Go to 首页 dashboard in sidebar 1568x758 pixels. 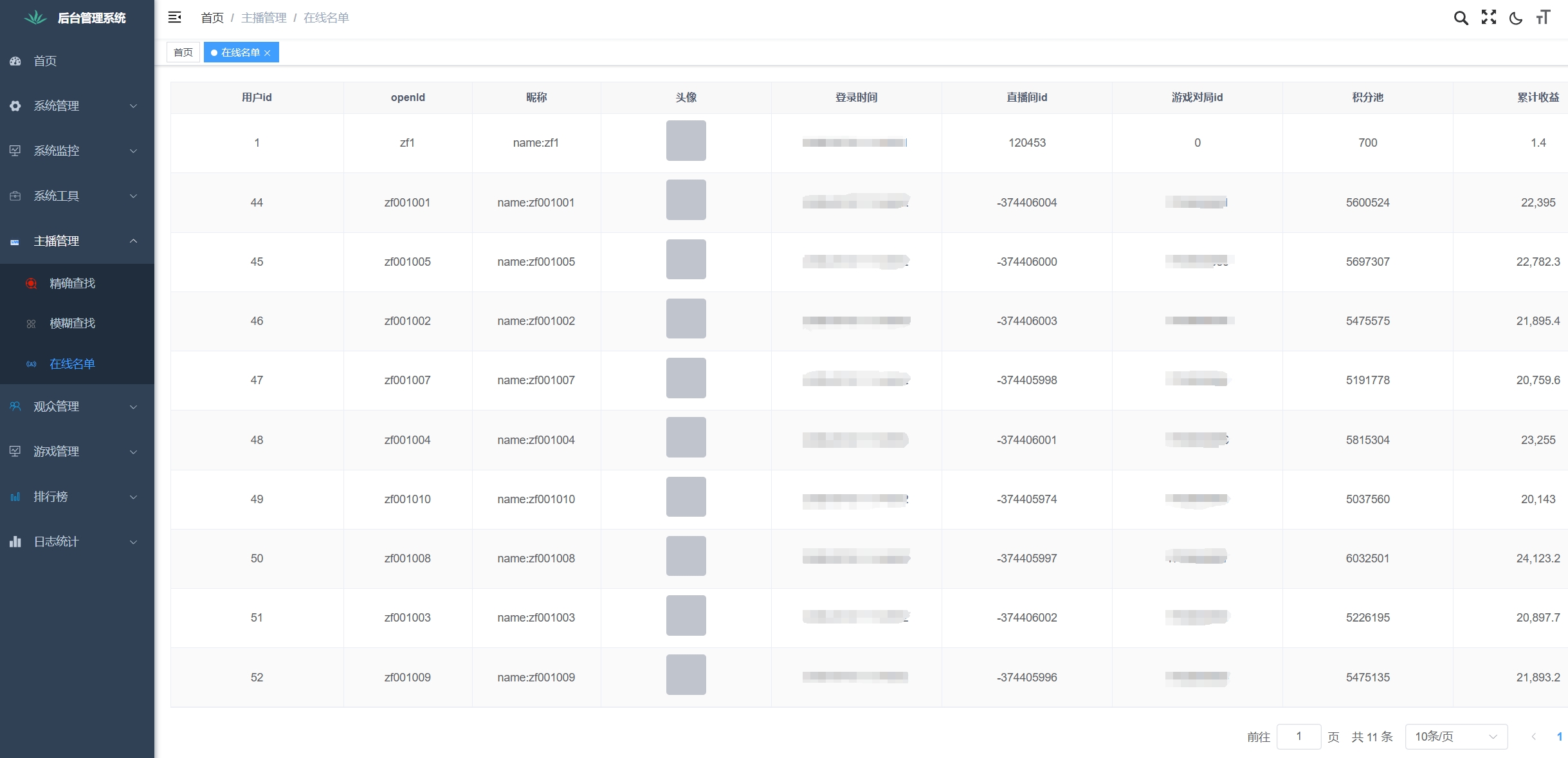click(x=45, y=60)
